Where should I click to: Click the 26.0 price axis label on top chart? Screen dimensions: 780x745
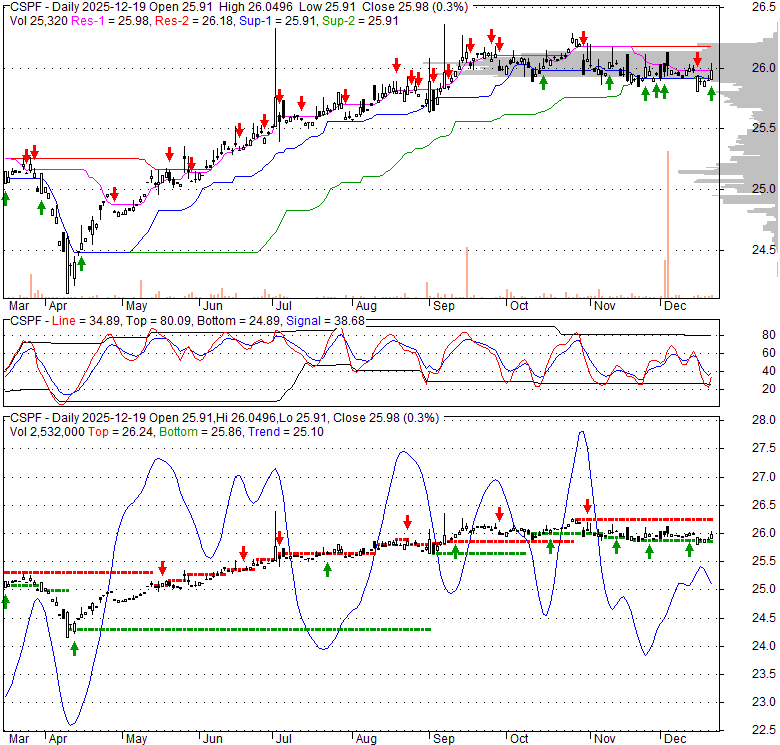[x=764, y=67]
